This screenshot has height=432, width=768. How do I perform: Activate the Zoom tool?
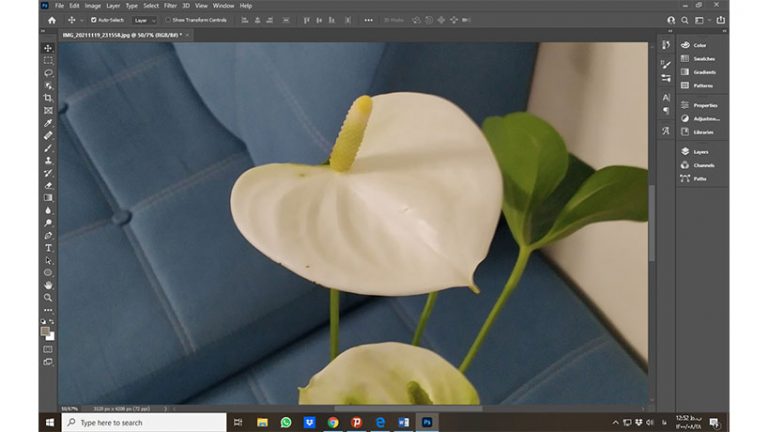(48, 297)
